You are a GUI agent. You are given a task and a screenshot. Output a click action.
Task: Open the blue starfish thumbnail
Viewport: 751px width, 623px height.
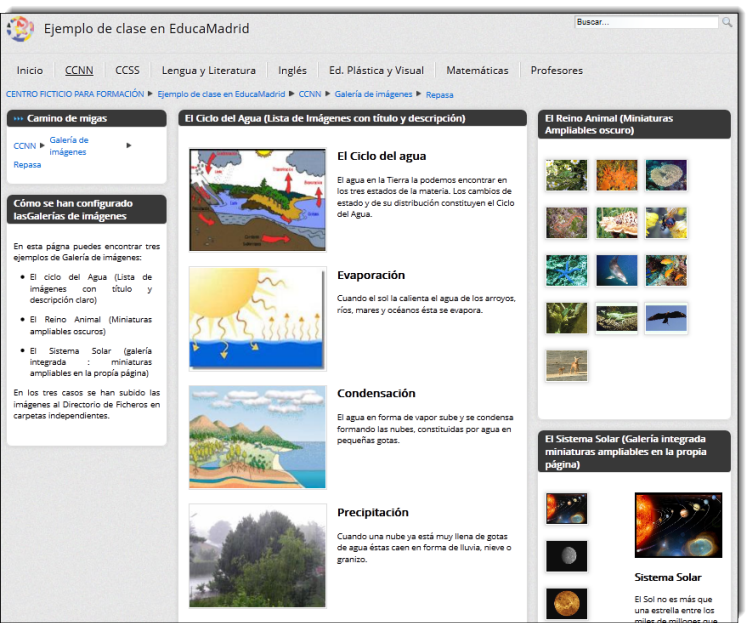point(566,270)
